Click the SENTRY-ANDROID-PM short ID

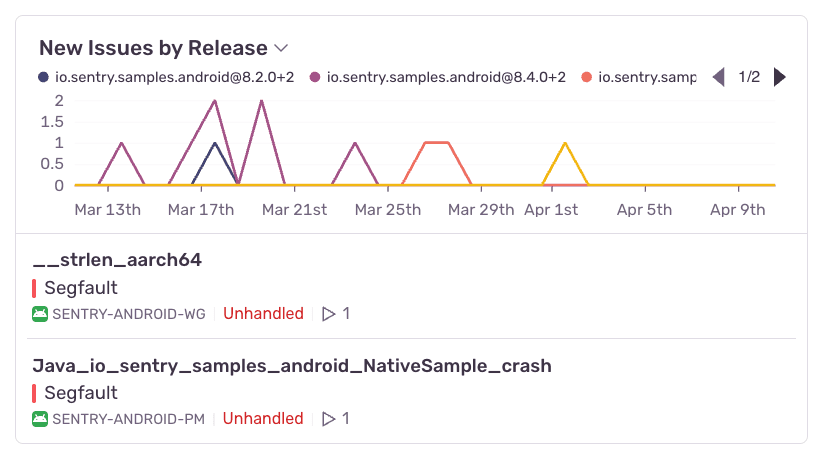point(128,419)
